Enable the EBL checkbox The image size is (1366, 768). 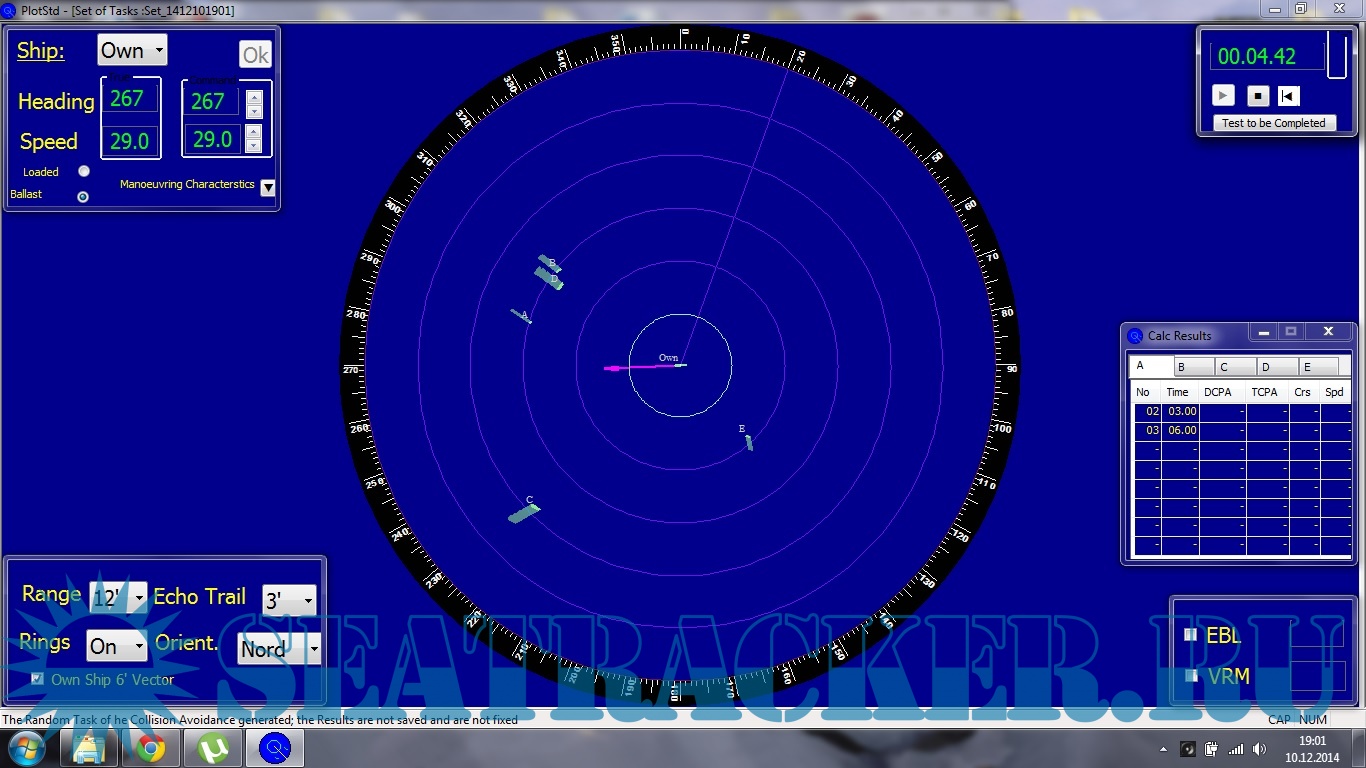point(1190,634)
